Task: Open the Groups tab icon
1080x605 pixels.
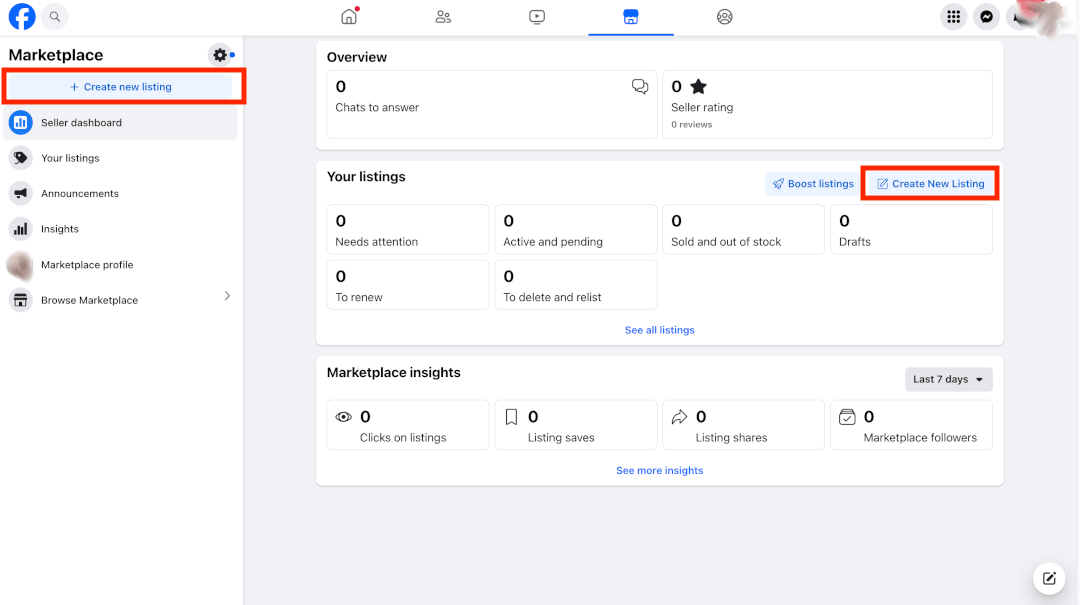Action: tap(724, 17)
